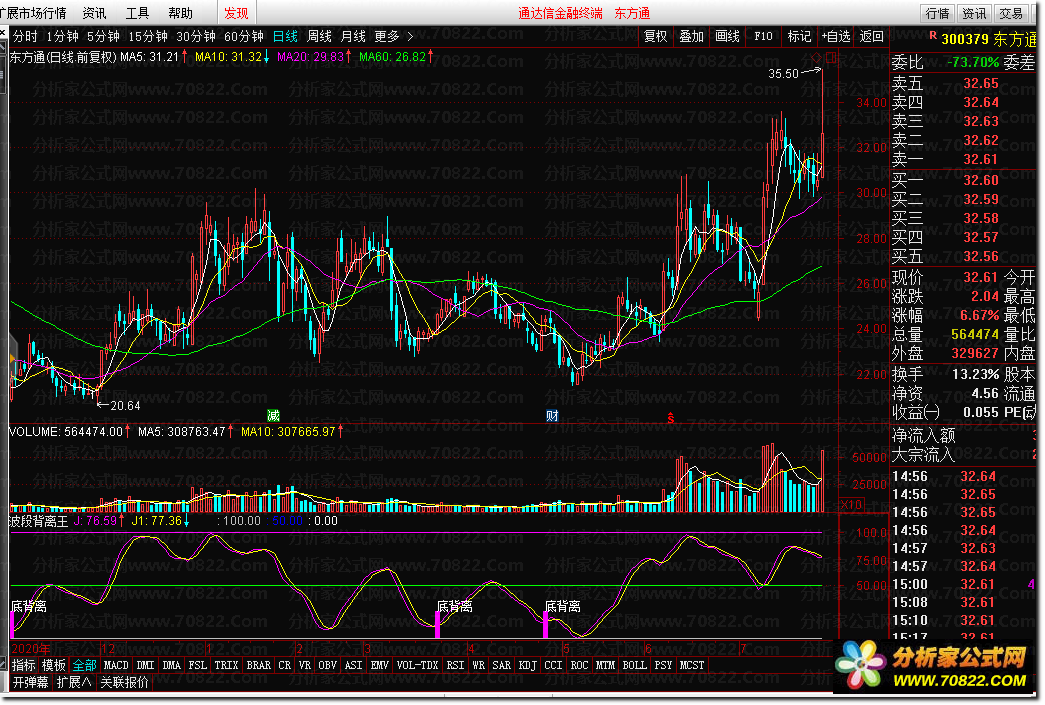Click the 复权 toolbar button
This screenshot has width=1045, height=705.
(655, 37)
